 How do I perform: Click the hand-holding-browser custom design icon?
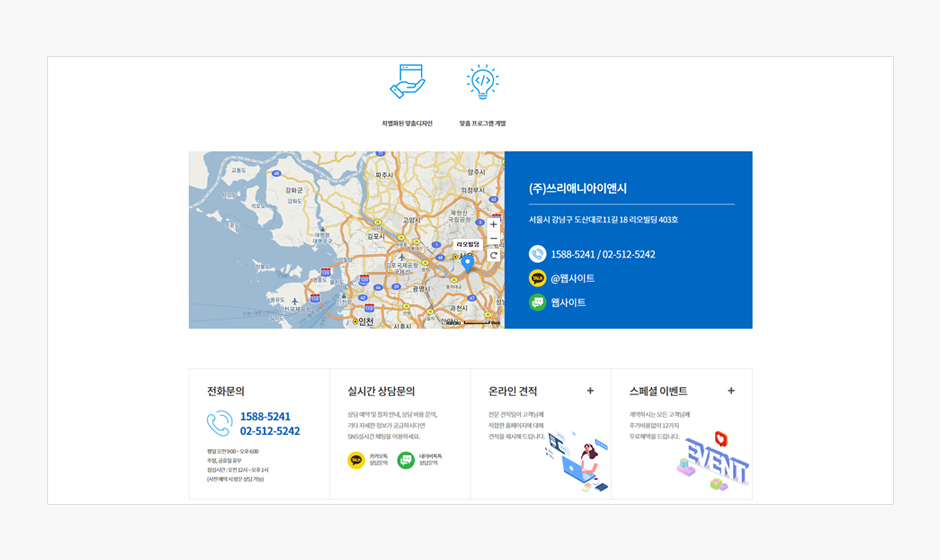tap(408, 82)
